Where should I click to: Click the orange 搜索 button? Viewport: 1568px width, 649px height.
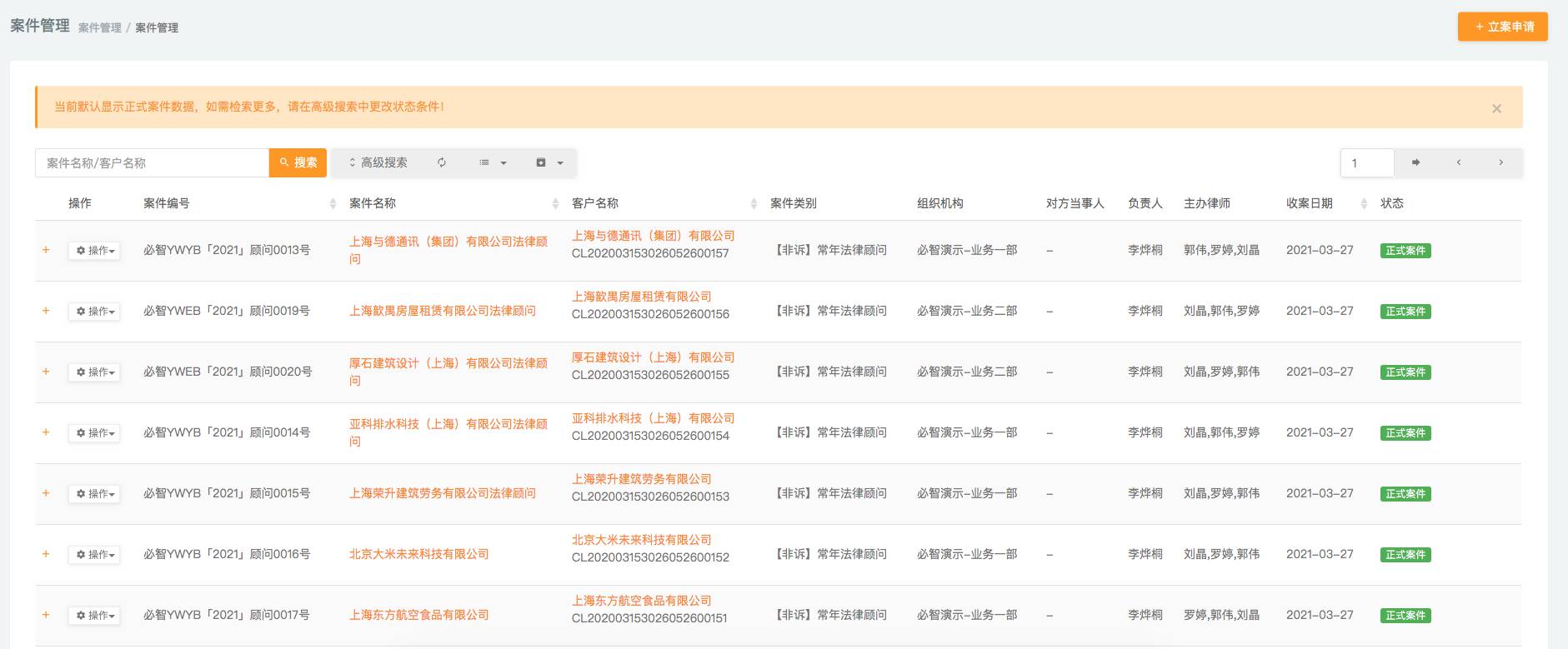click(298, 162)
